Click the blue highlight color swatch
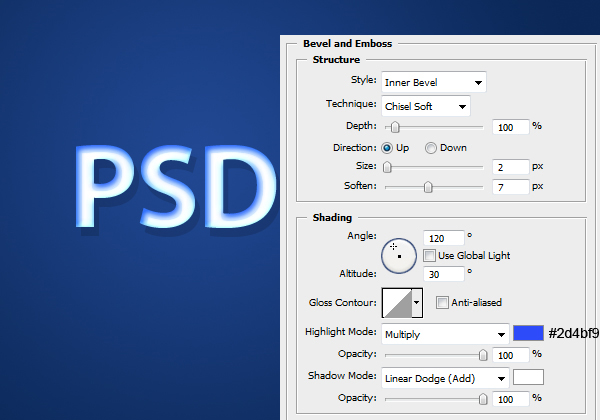 tap(528, 333)
